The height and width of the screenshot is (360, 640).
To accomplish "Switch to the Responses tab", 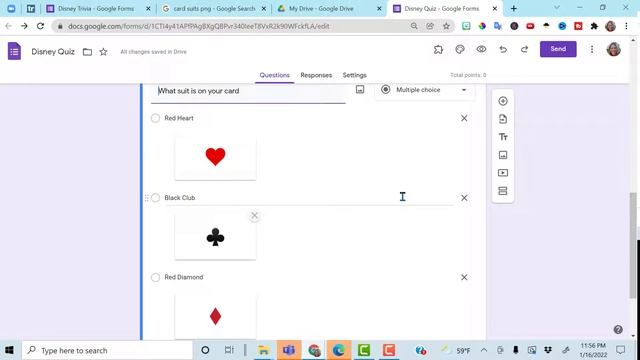I will pos(316,75).
